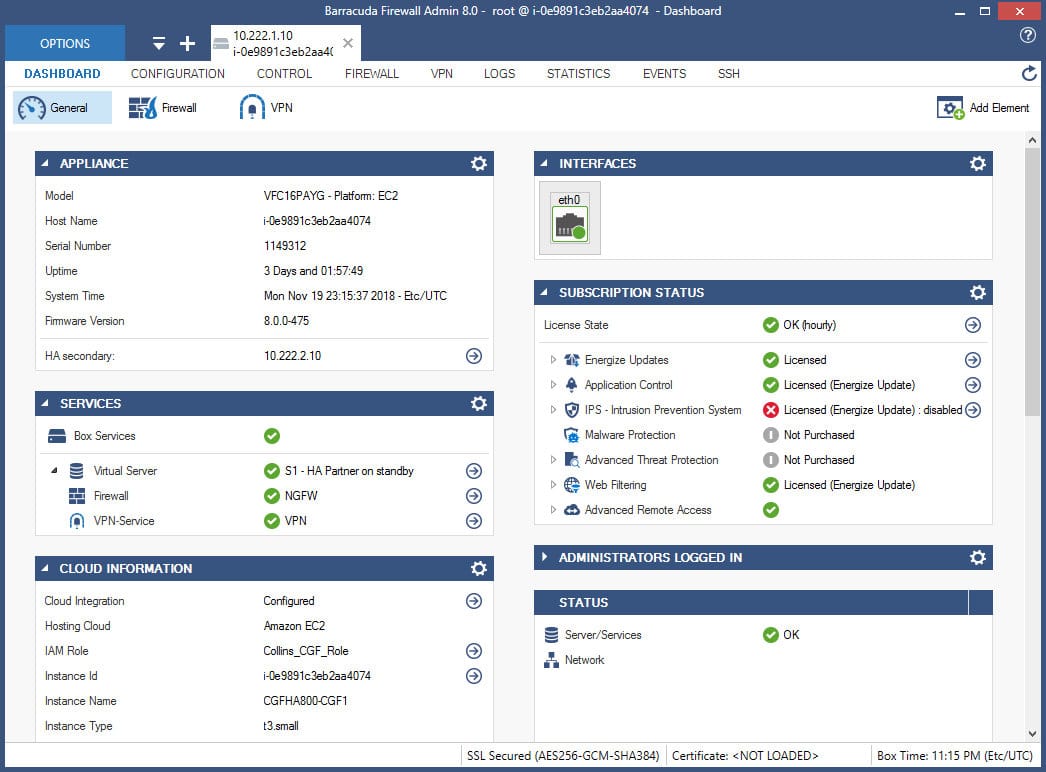1046x772 pixels.
Task: Collapse the SERVICES panel
Action: pyautogui.click(x=45, y=404)
